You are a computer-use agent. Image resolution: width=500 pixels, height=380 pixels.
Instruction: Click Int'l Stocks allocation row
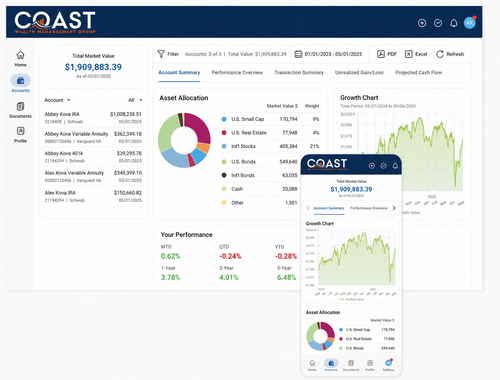click(271, 146)
